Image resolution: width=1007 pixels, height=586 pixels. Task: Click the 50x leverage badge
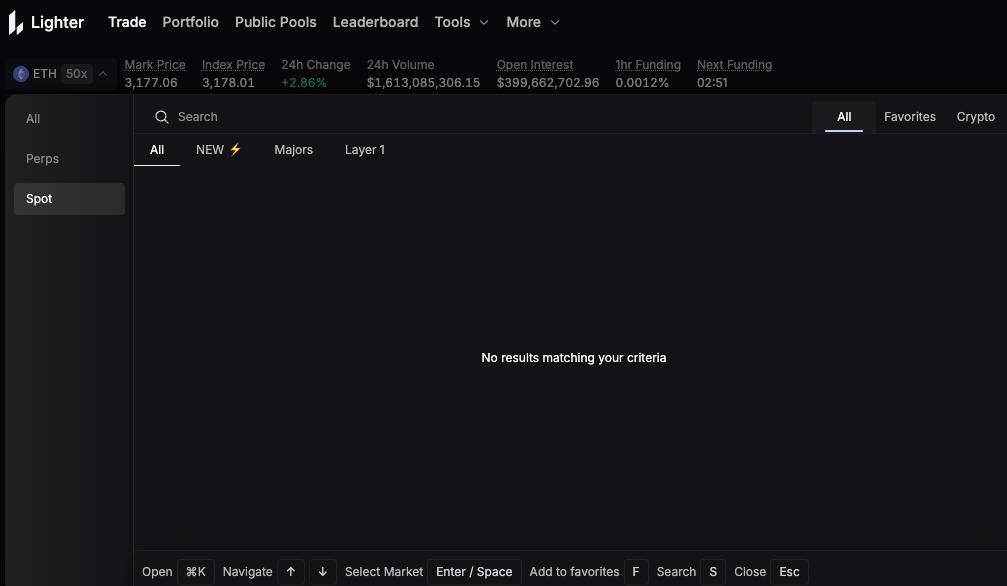click(x=76, y=74)
